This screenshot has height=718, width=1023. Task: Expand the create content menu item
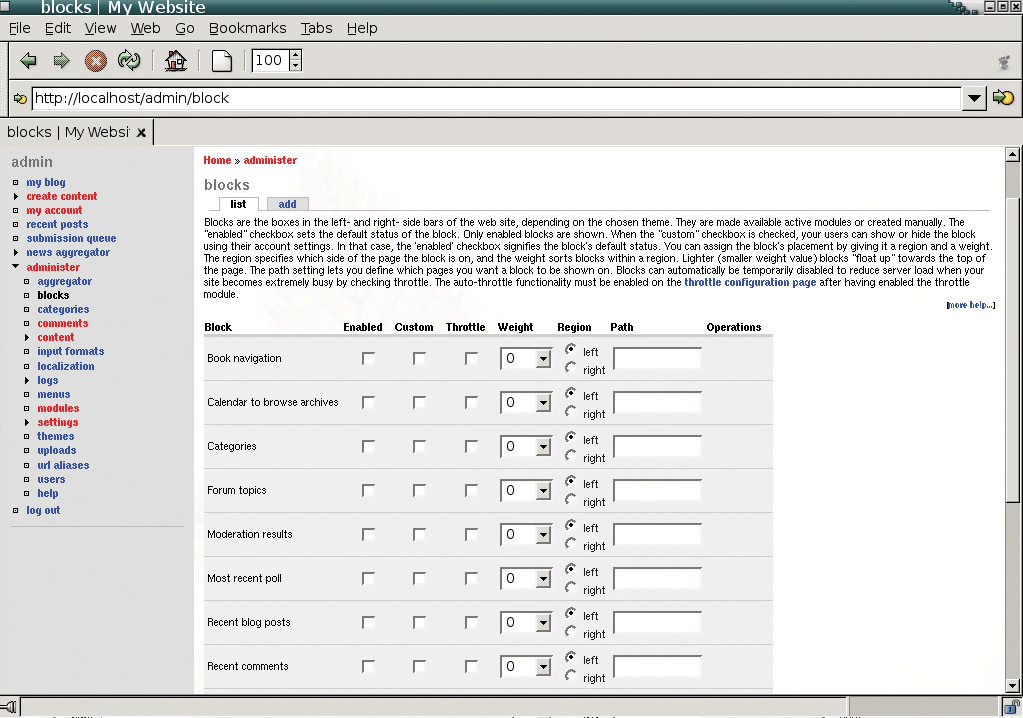pyautogui.click(x=16, y=196)
